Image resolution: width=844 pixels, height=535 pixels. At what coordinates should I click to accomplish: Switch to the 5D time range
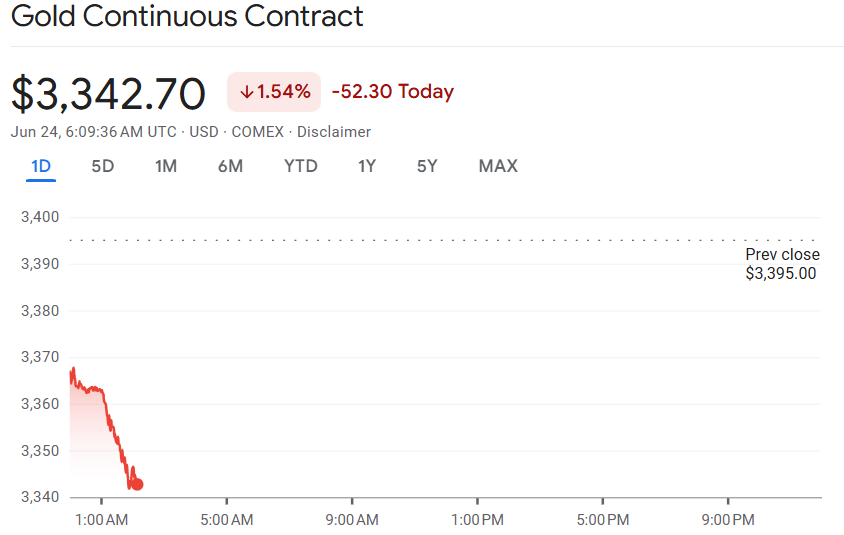[103, 166]
